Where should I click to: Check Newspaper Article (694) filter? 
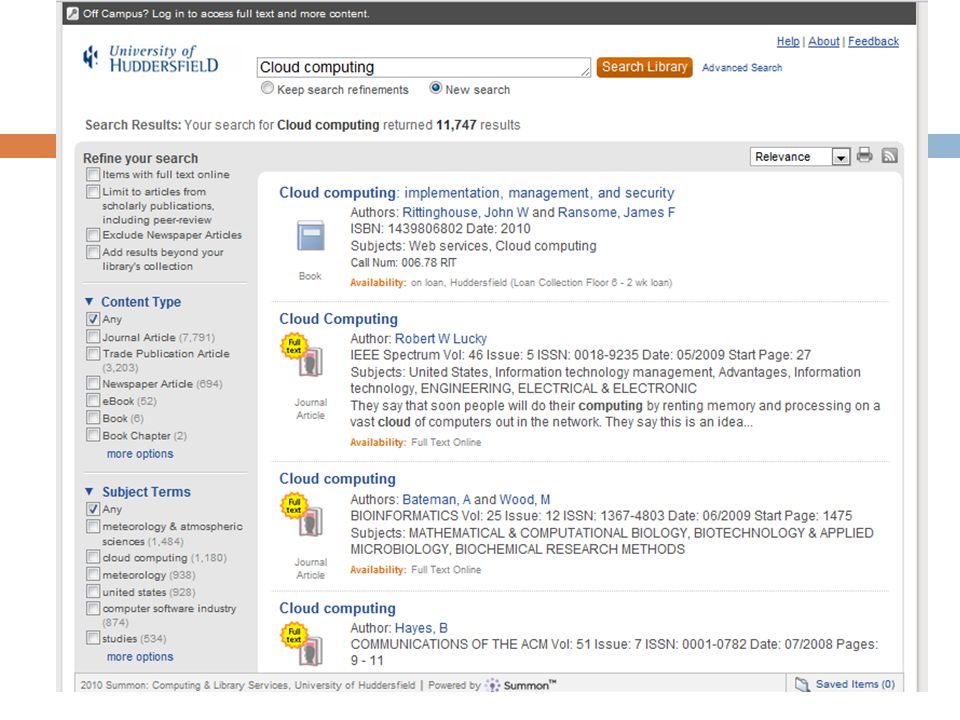92,383
